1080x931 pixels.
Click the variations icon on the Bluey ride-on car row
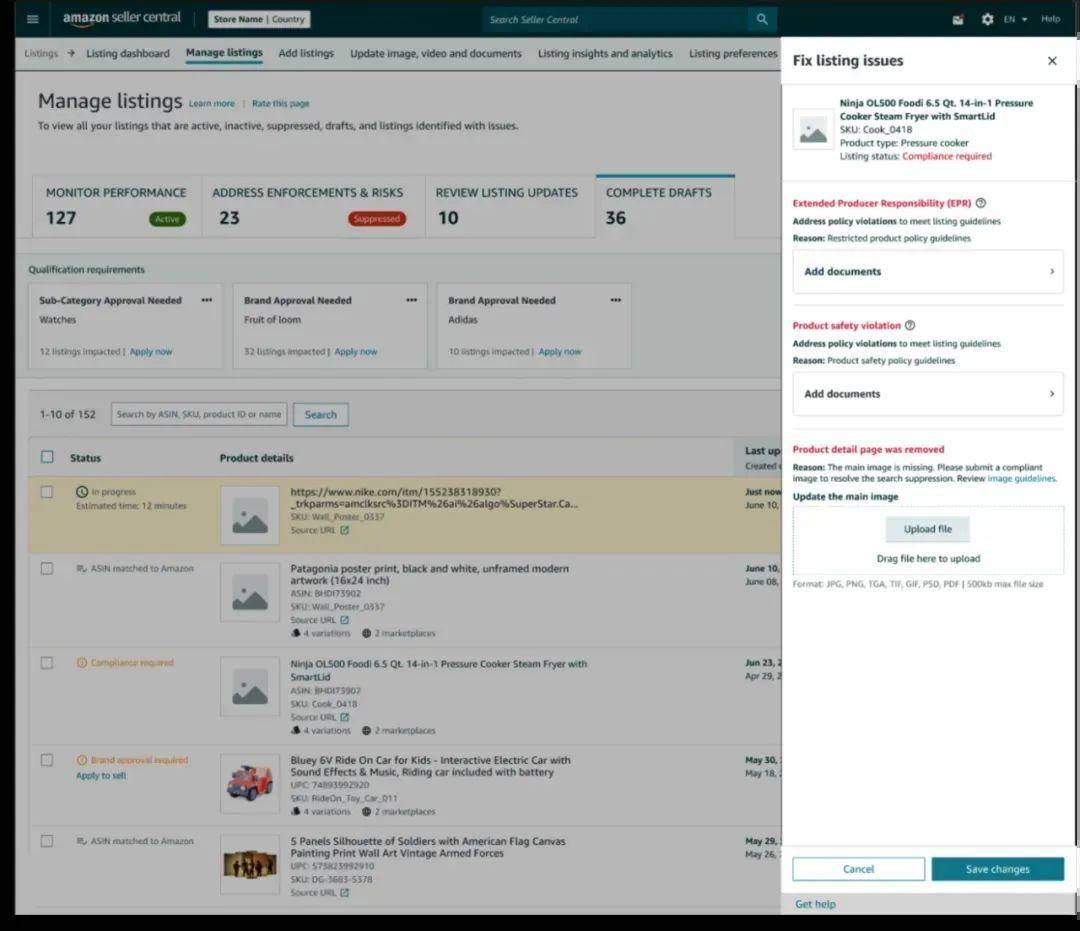[295, 811]
